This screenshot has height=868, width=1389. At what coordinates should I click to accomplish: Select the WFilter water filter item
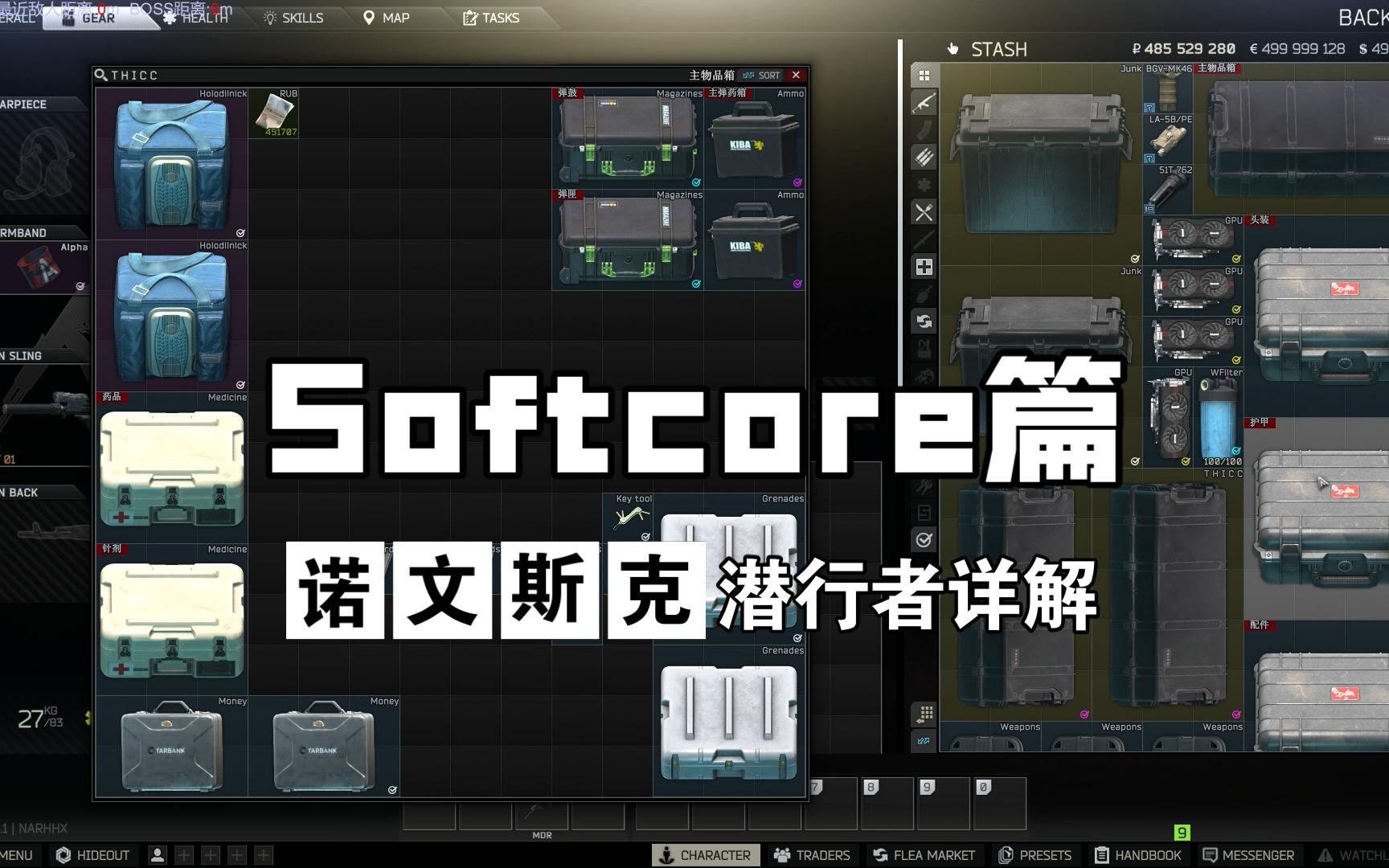point(1219,417)
